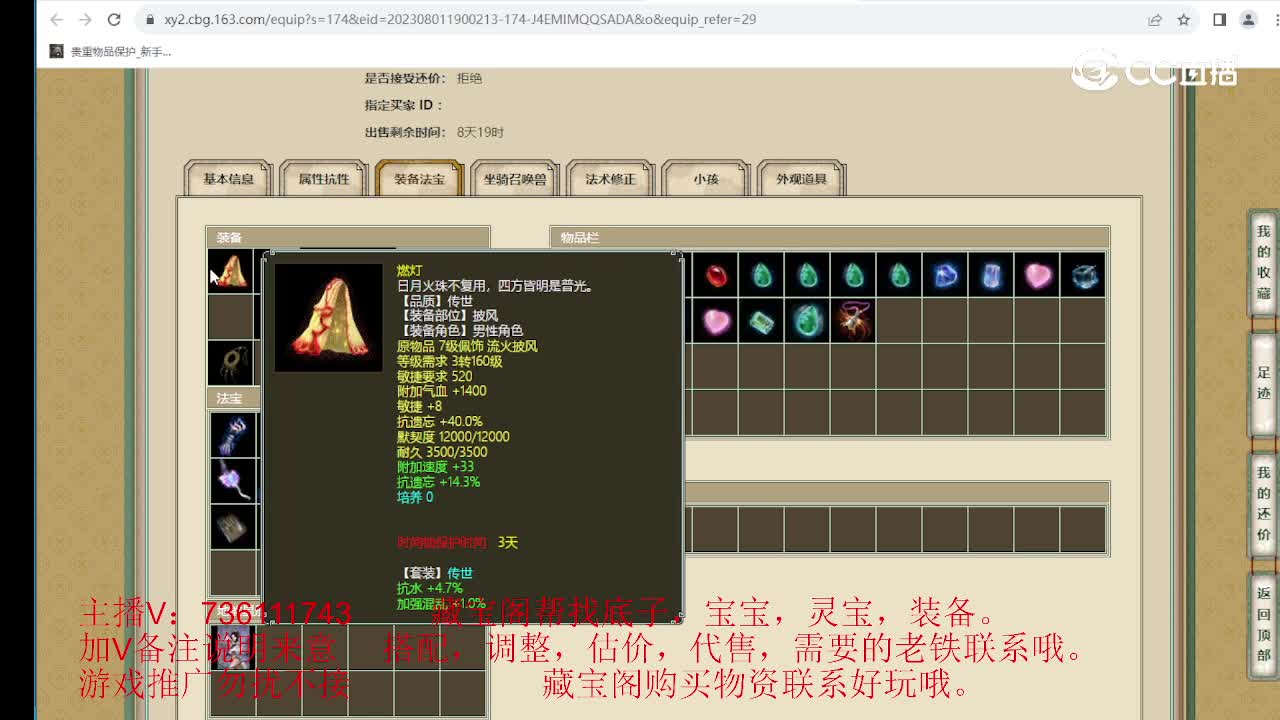Click the 抗遗忘 +14.3% stat
1280x720 pixels.
coord(438,482)
